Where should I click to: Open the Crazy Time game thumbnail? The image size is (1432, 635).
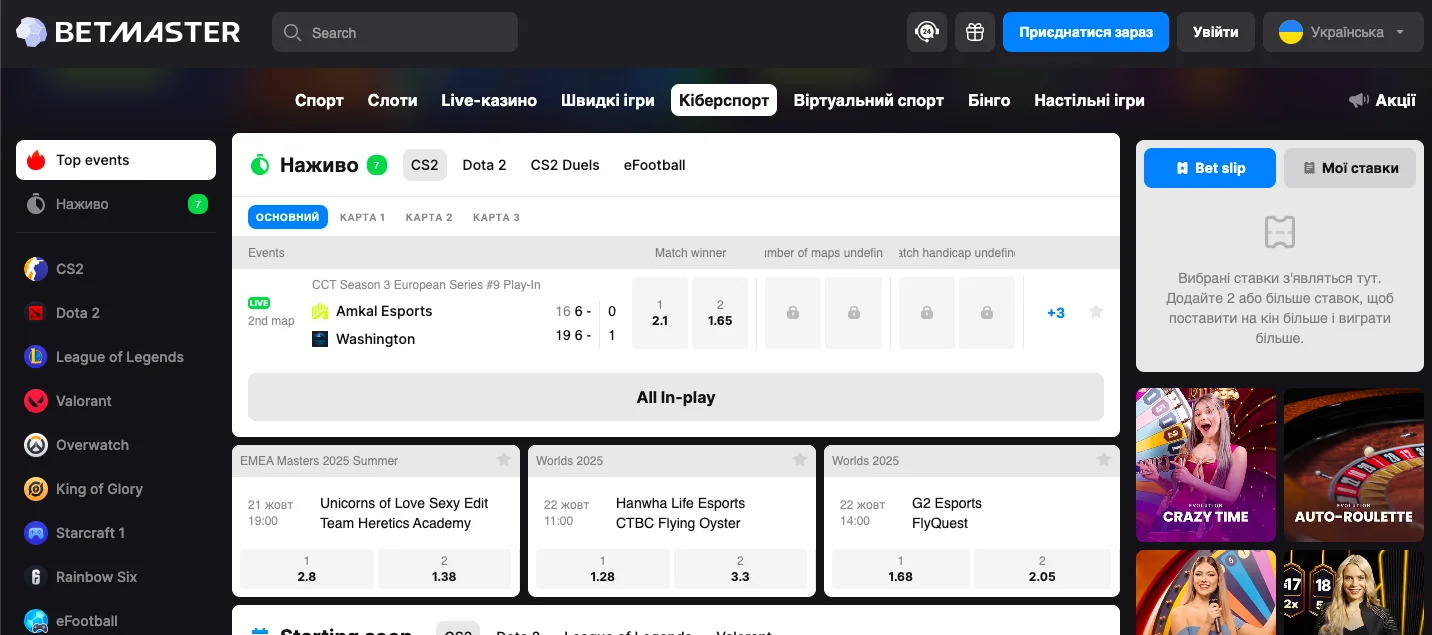1206,465
